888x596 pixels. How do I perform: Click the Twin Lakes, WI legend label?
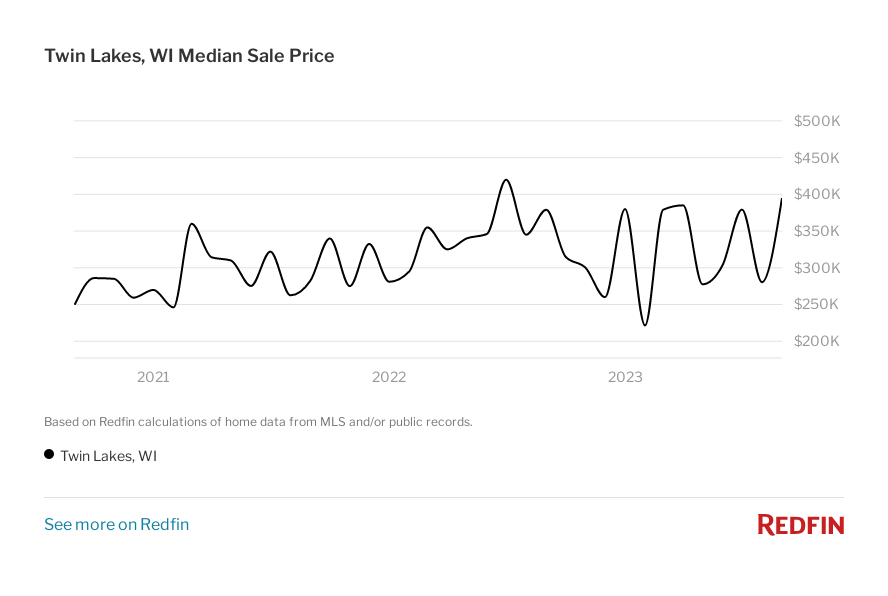[x=108, y=456]
